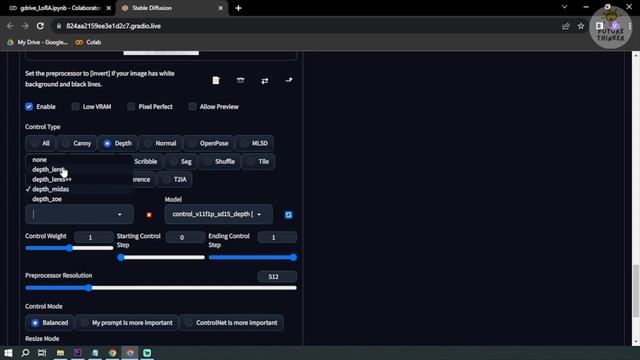Click the mirror webcam swap arrows icon
This screenshot has height=360, width=640.
[x=264, y=81]
